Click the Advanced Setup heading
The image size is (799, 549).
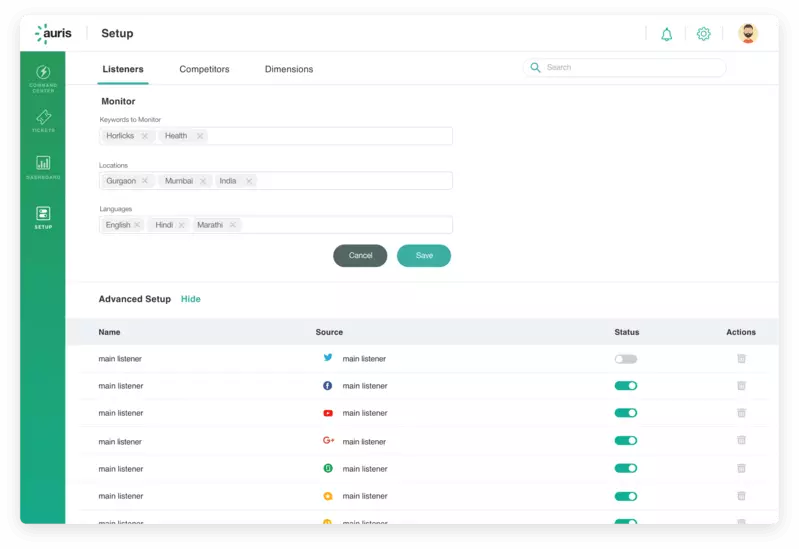(x=135, y=299)
